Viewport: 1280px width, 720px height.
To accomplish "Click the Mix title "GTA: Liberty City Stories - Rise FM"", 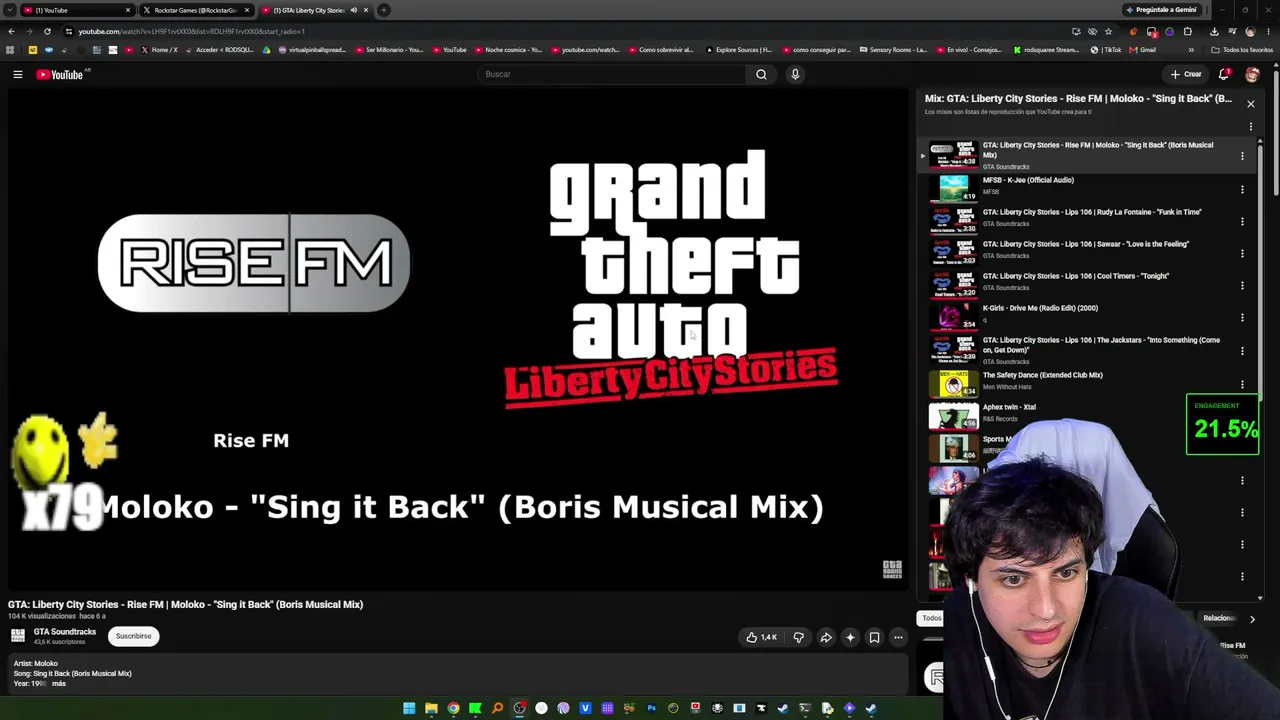I will pos(1078,99).
